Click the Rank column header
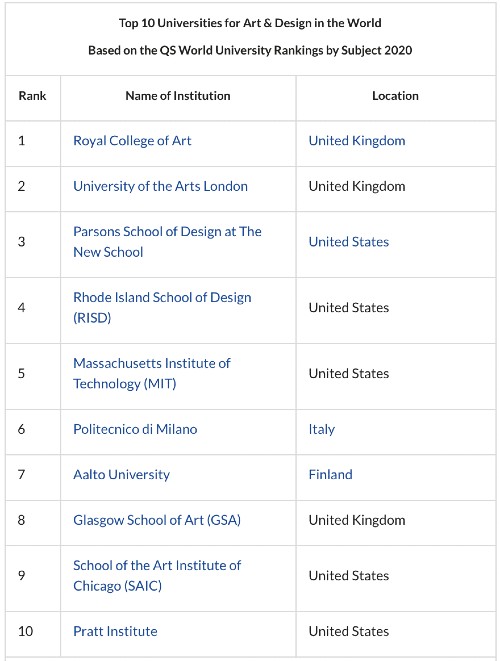The width and height of the screenshot is (500, 661). point(32,96)
